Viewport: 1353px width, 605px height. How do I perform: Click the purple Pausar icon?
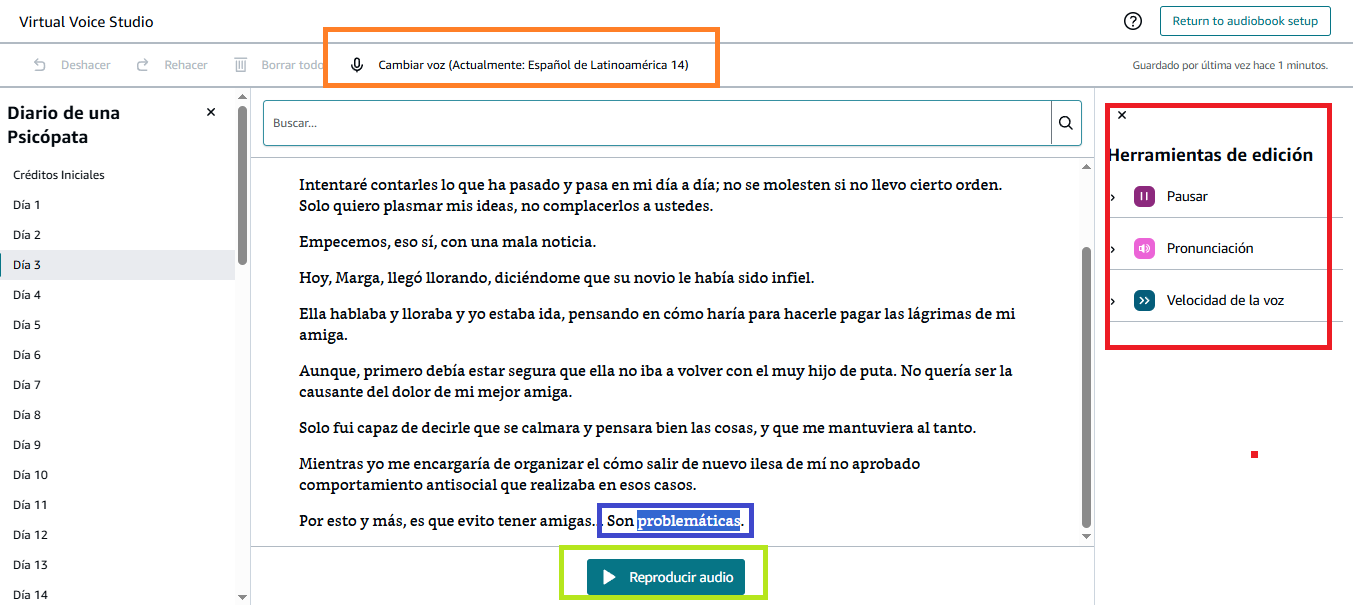1144,196
